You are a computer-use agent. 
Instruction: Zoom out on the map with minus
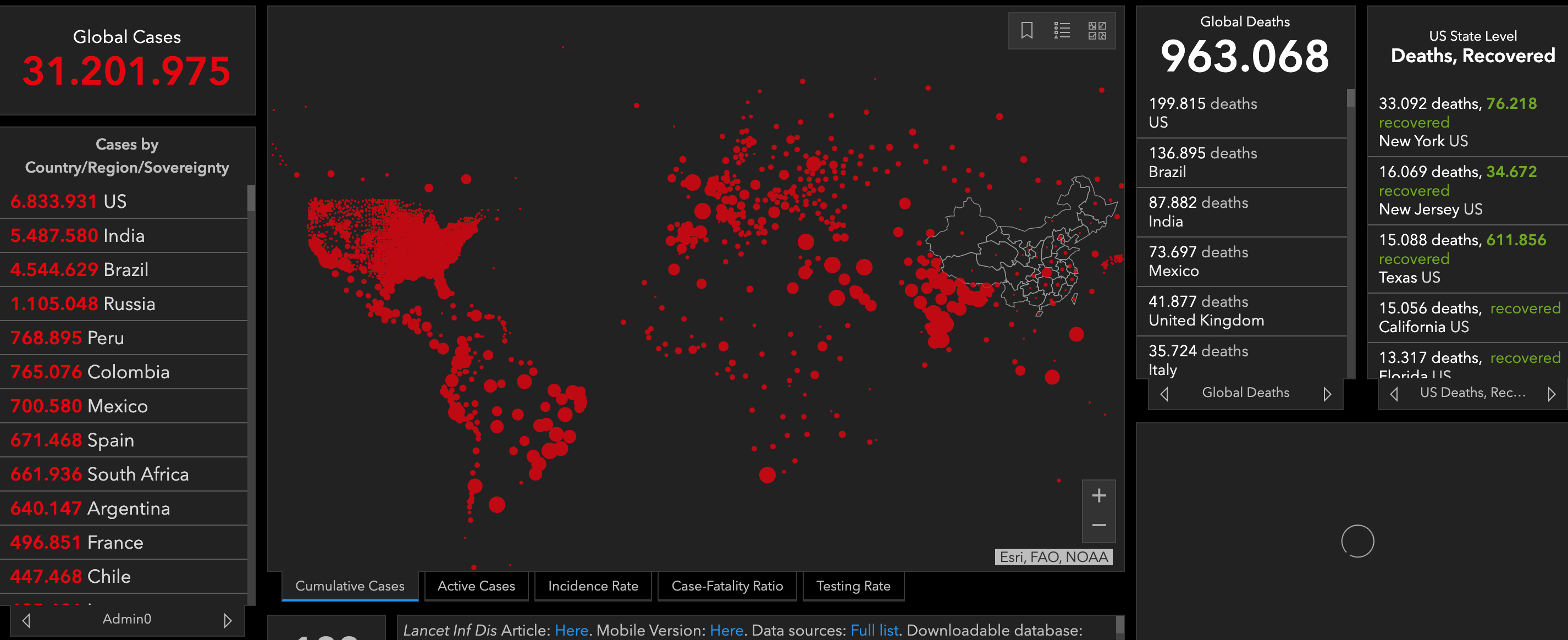pos(1098,526)
